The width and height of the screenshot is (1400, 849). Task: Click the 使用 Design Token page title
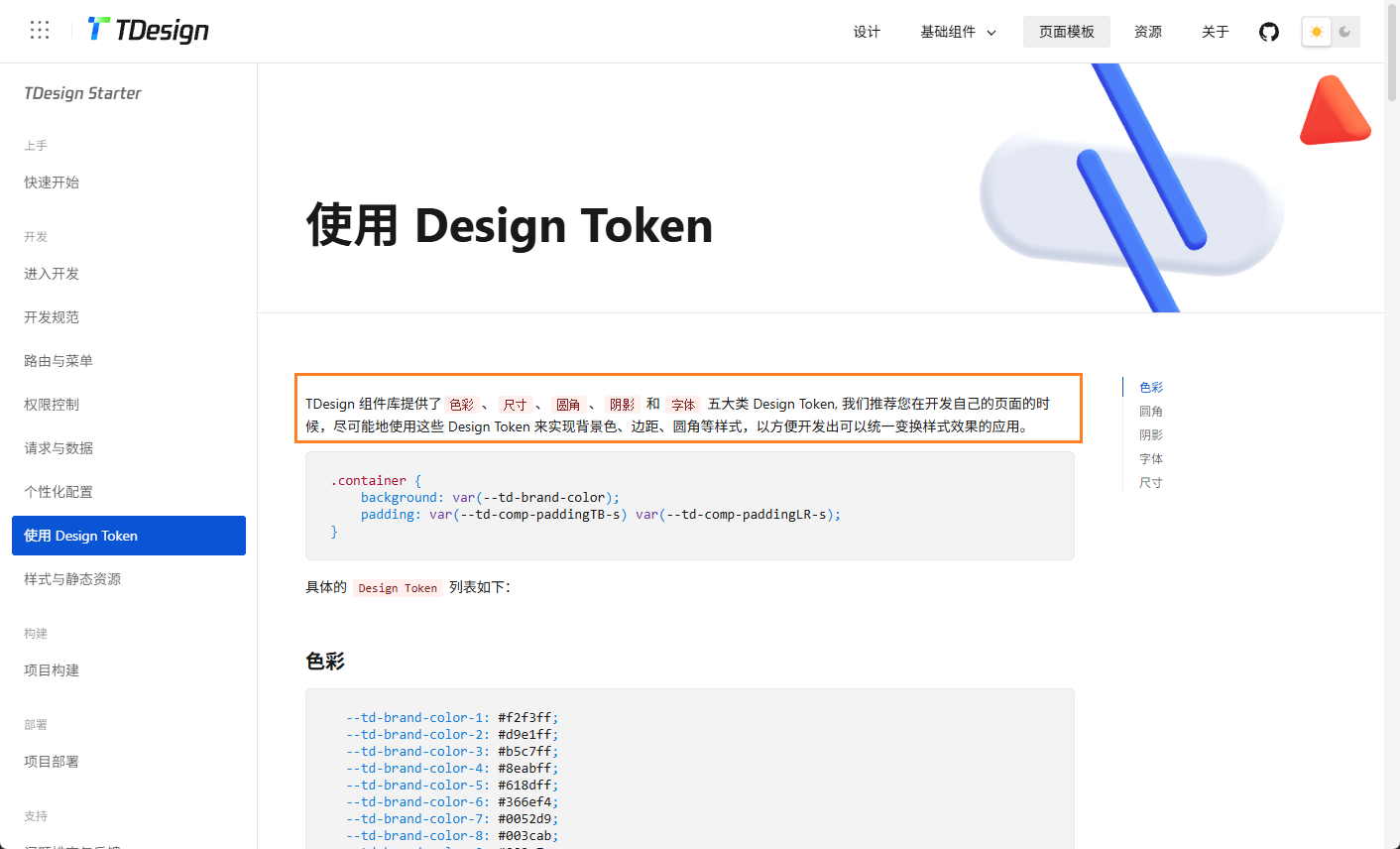point(510,225)
